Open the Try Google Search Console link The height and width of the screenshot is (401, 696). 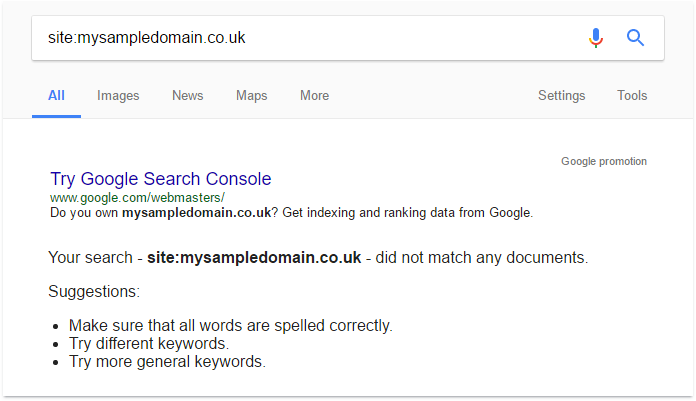coord(160,179)
